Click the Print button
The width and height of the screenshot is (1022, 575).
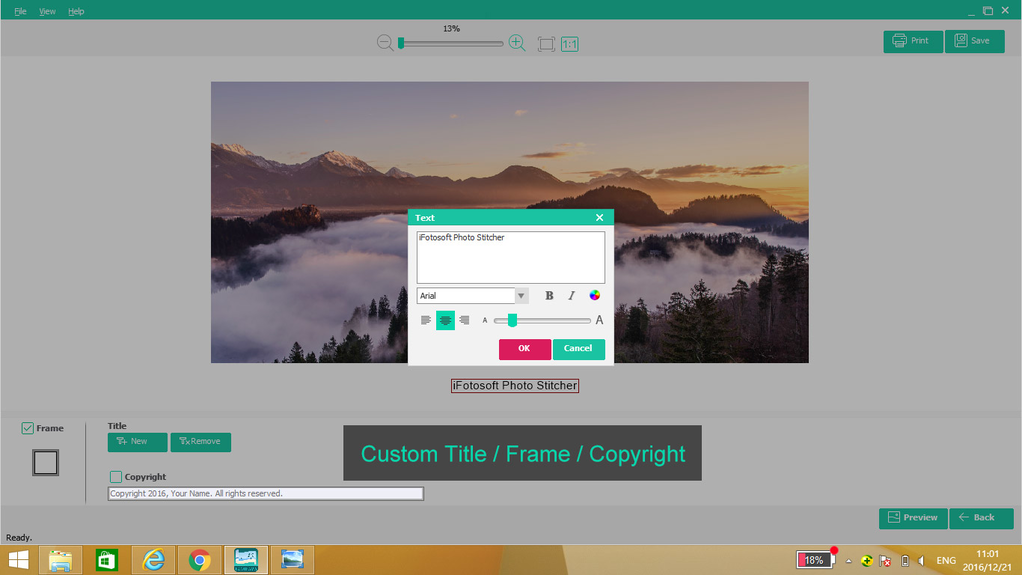point(912,41)
